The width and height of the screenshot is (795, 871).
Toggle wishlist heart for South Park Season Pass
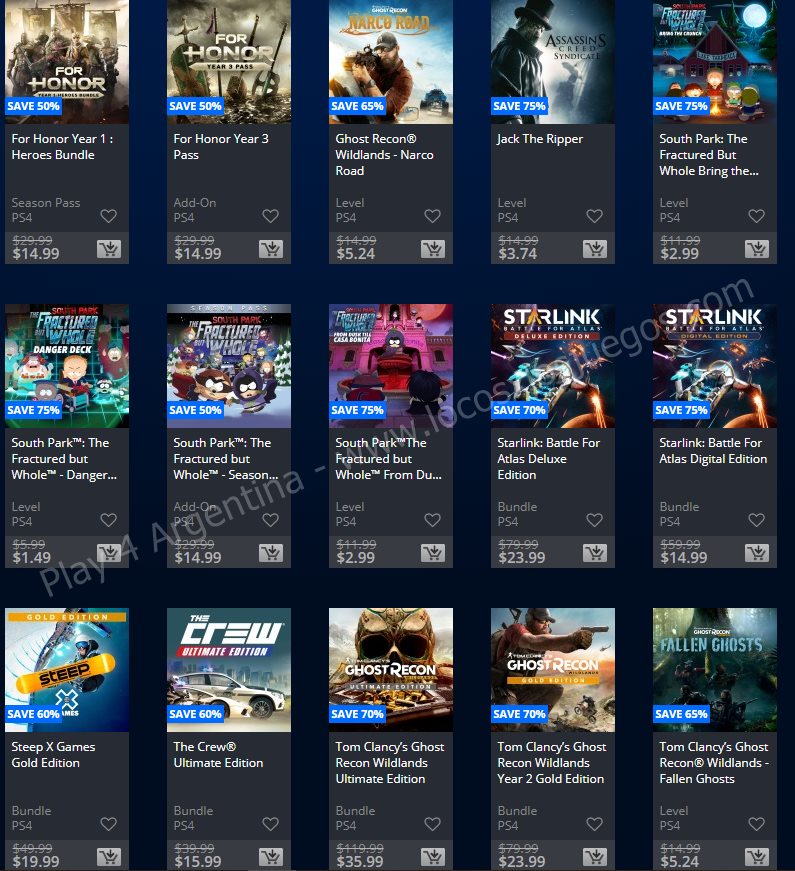(x=270, y=520)
